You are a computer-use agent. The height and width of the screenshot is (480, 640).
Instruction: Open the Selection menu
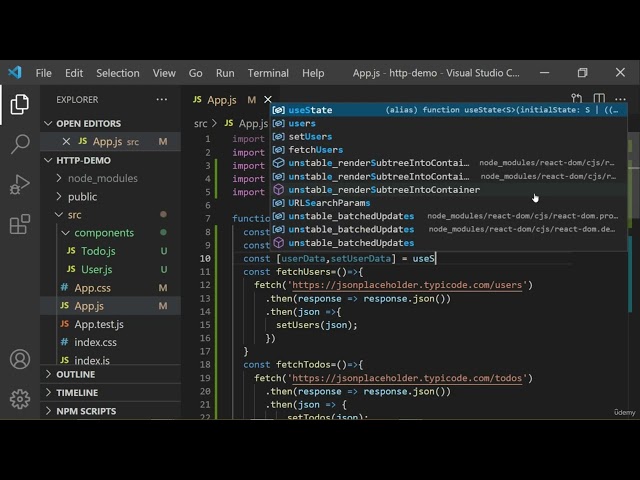(x=118, y=73)
